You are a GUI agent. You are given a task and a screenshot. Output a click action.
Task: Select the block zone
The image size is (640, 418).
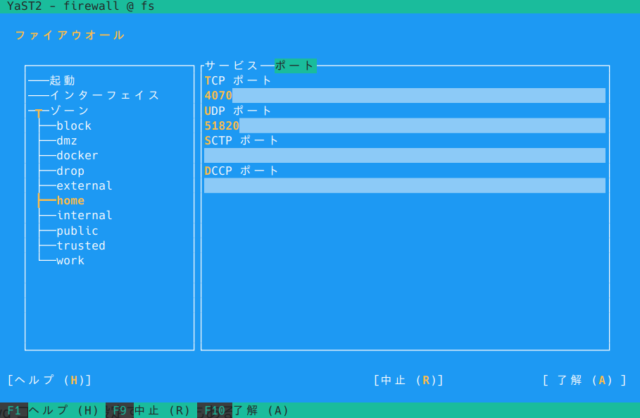(74, 126)
